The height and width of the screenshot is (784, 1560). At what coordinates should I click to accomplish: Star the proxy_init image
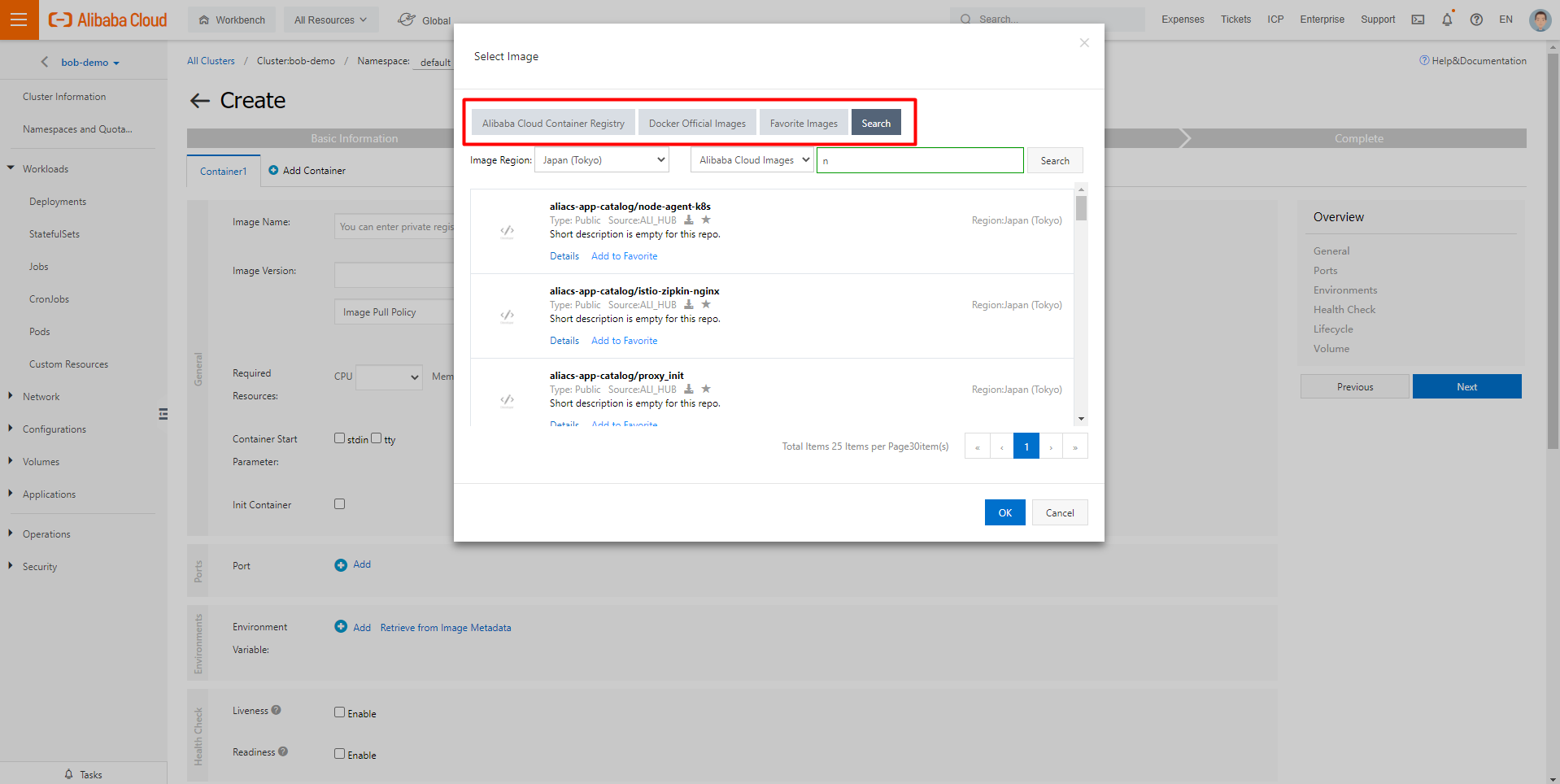pos(706,389)
